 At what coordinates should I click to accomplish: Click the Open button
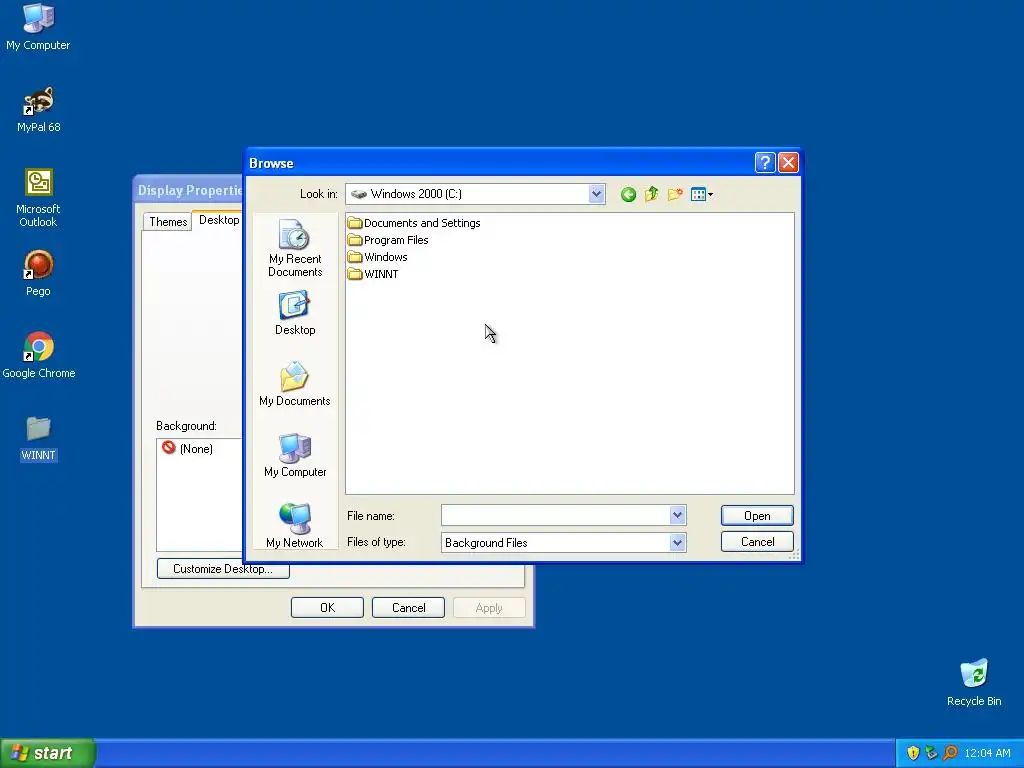[x=757, y=515]
